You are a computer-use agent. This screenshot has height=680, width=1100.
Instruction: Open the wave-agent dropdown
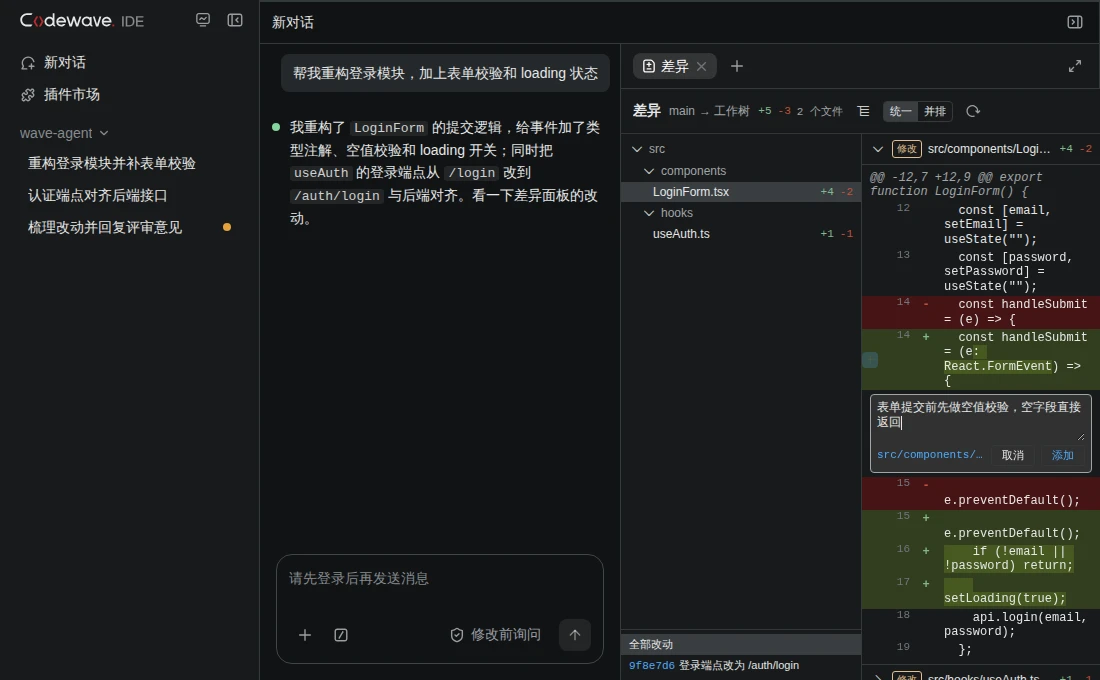(x=64, y=133)
